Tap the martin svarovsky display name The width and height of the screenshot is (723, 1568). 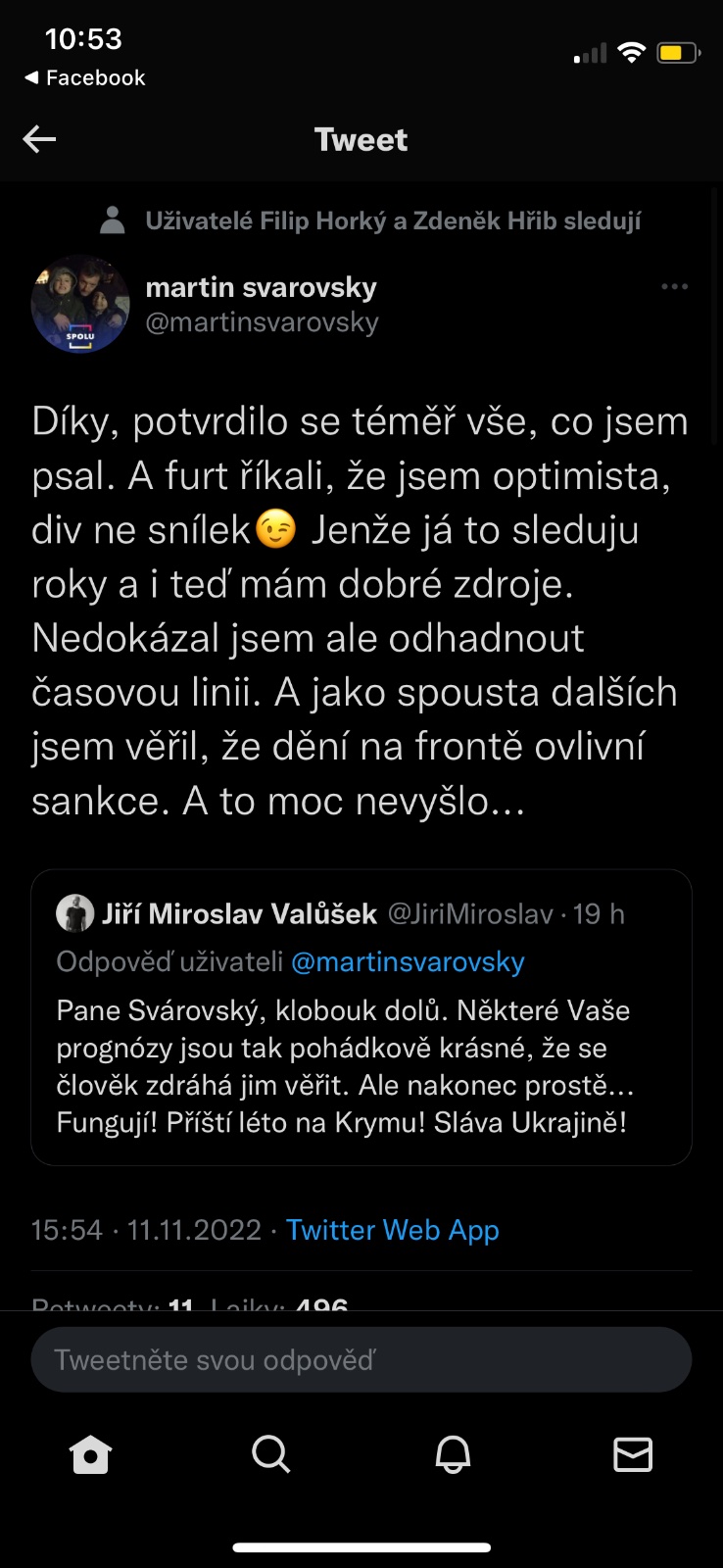point(261,287)
